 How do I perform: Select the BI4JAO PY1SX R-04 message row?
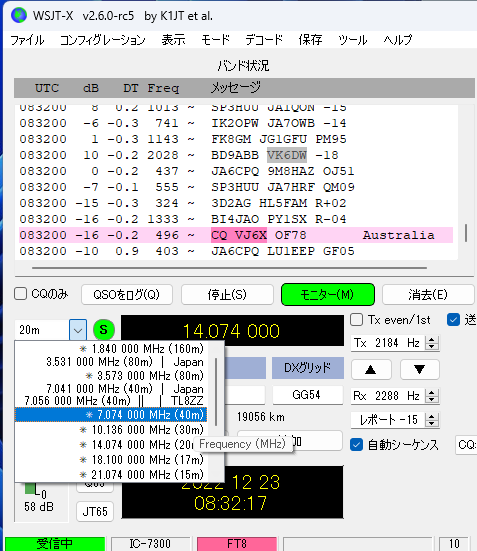[236, 219]
